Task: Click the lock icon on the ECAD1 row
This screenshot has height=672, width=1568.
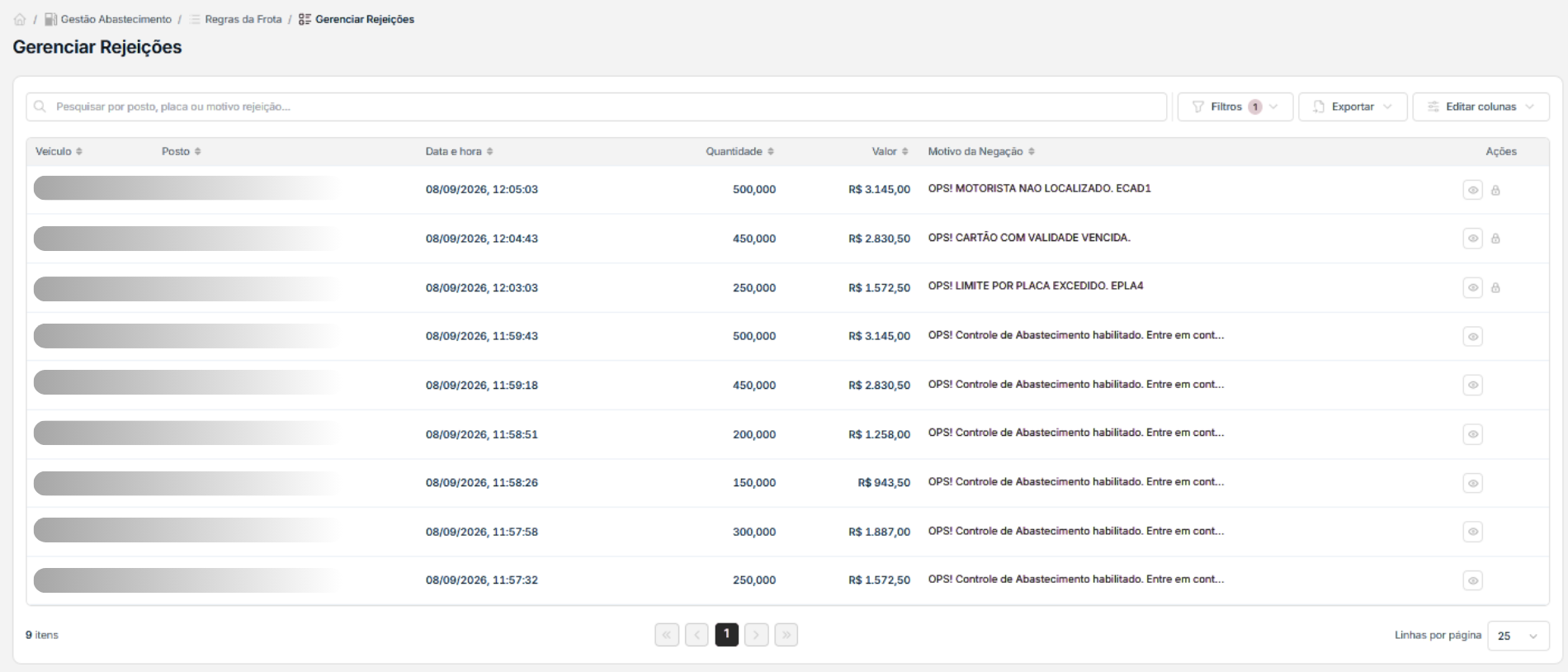Action: tap(1495, 191)
